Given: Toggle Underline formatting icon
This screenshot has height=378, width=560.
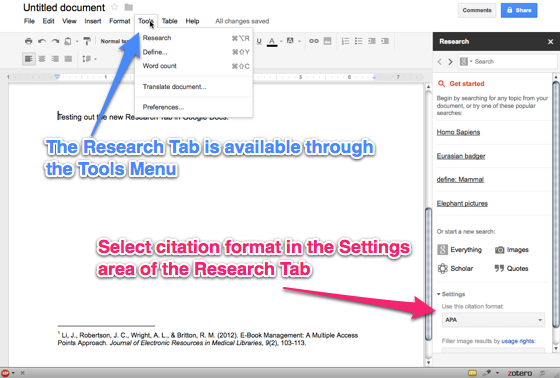Looking at the screenshot, I should 259,41.
